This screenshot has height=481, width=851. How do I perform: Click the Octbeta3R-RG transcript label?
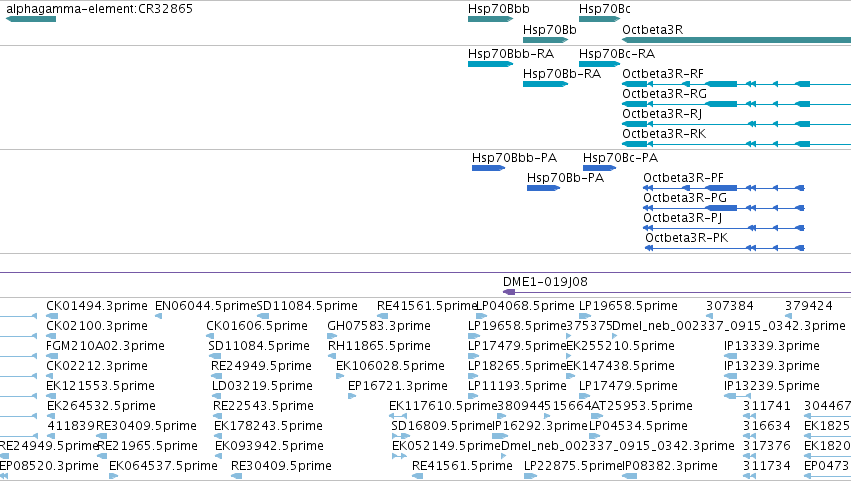pos(664,94)
